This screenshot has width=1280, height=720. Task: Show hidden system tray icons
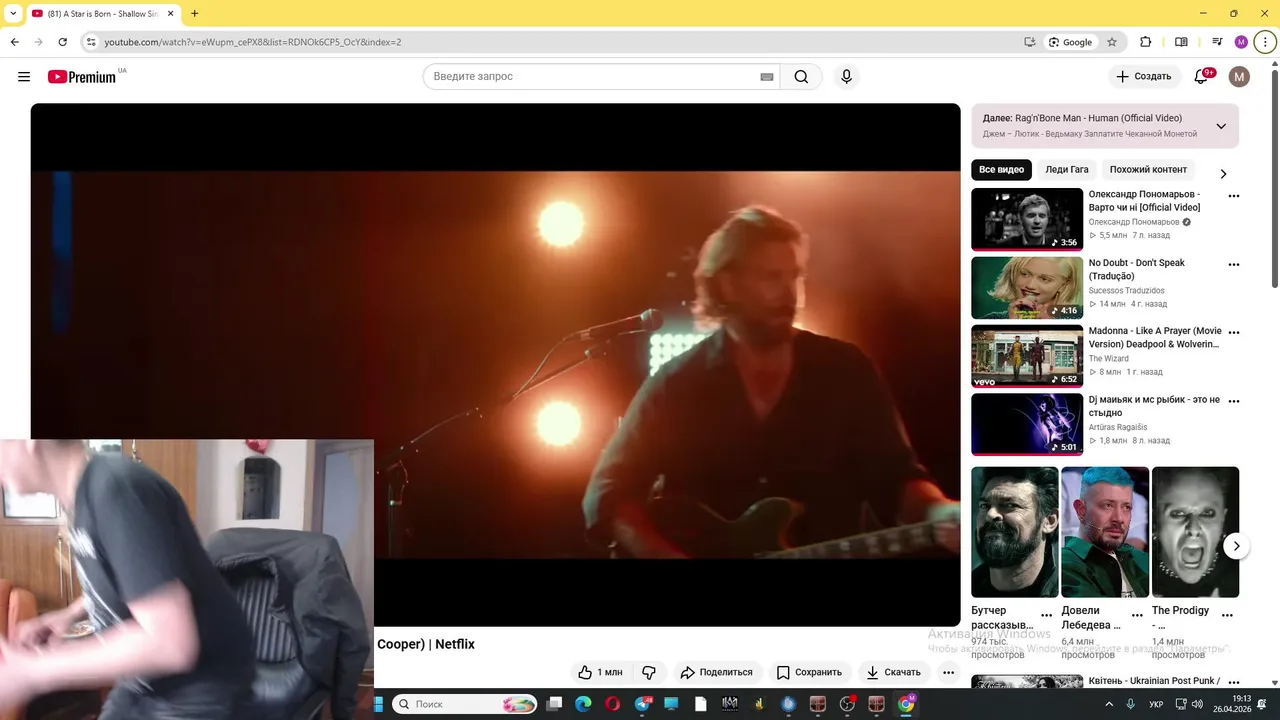click(1108, 704)
